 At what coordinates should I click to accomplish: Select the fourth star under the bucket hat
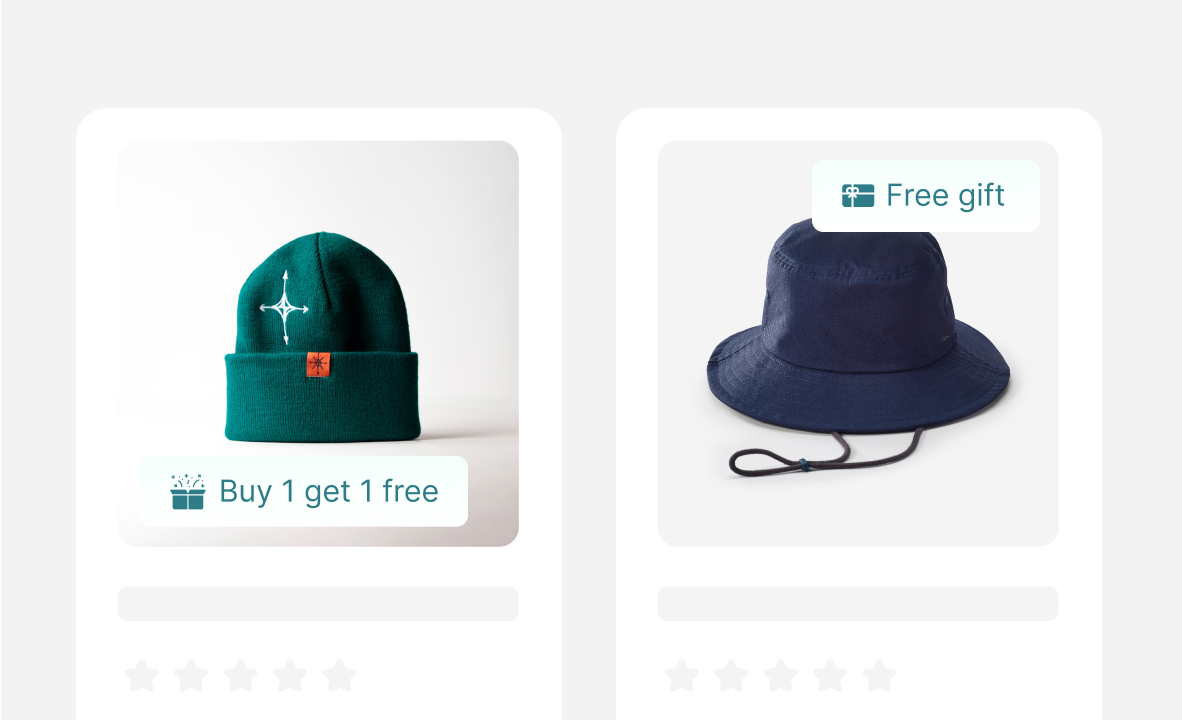pyautogui.click(x=830, y=676)
